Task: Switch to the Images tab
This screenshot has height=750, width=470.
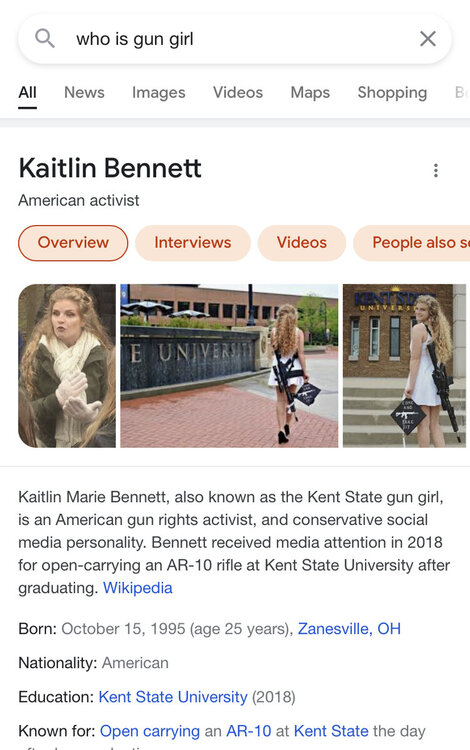Action: [159, 92]
